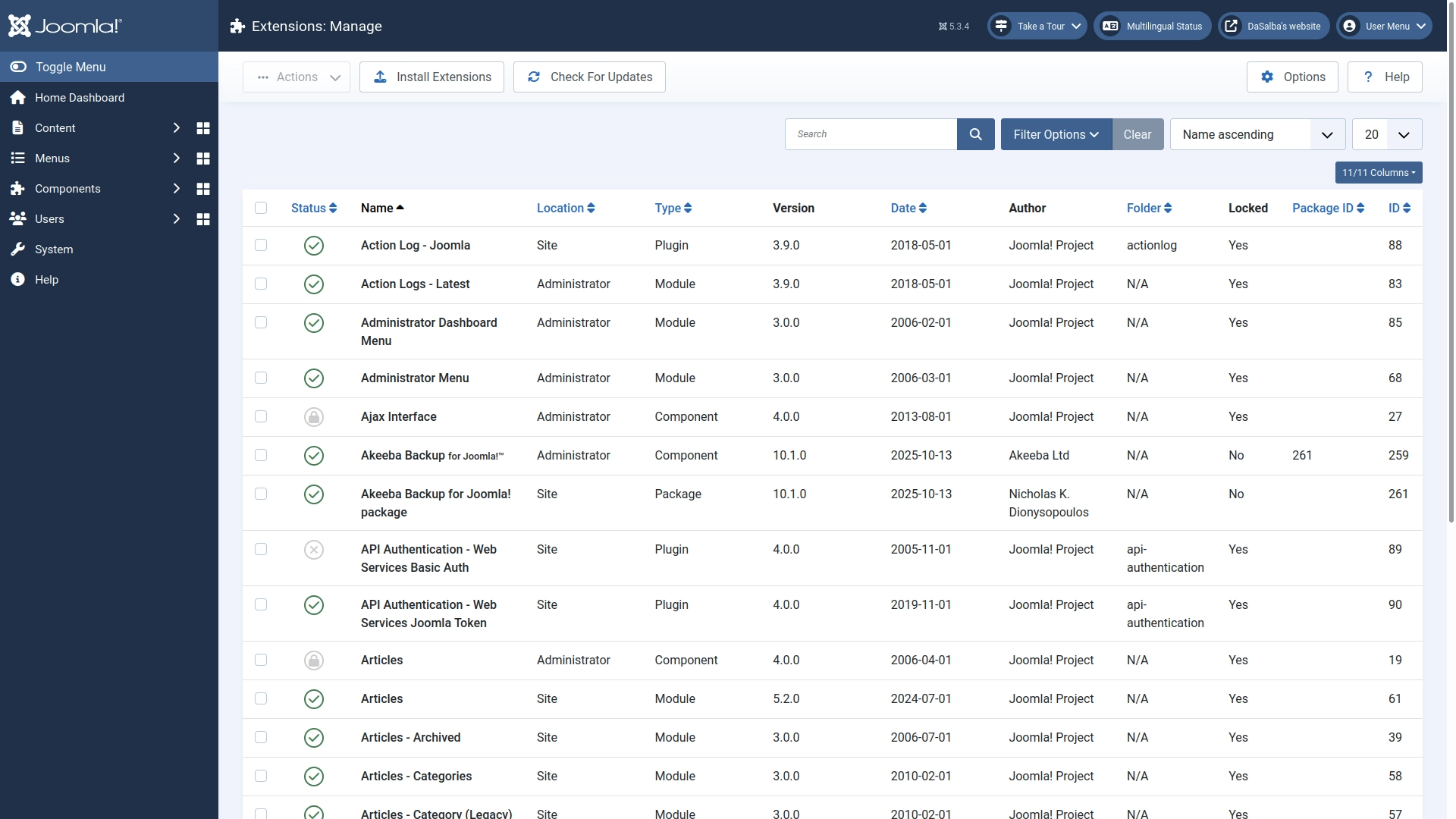Image resolution: width=1456 pixels, height=819 pixels.
Task: Click the search magnifier icon
Action: [976, 134]
